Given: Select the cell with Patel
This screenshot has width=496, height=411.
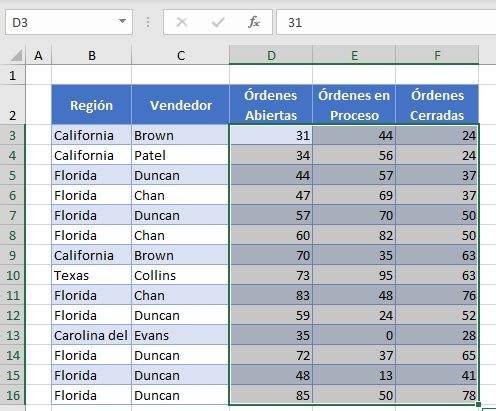Looking at the screenshot, I should (181, 155).
